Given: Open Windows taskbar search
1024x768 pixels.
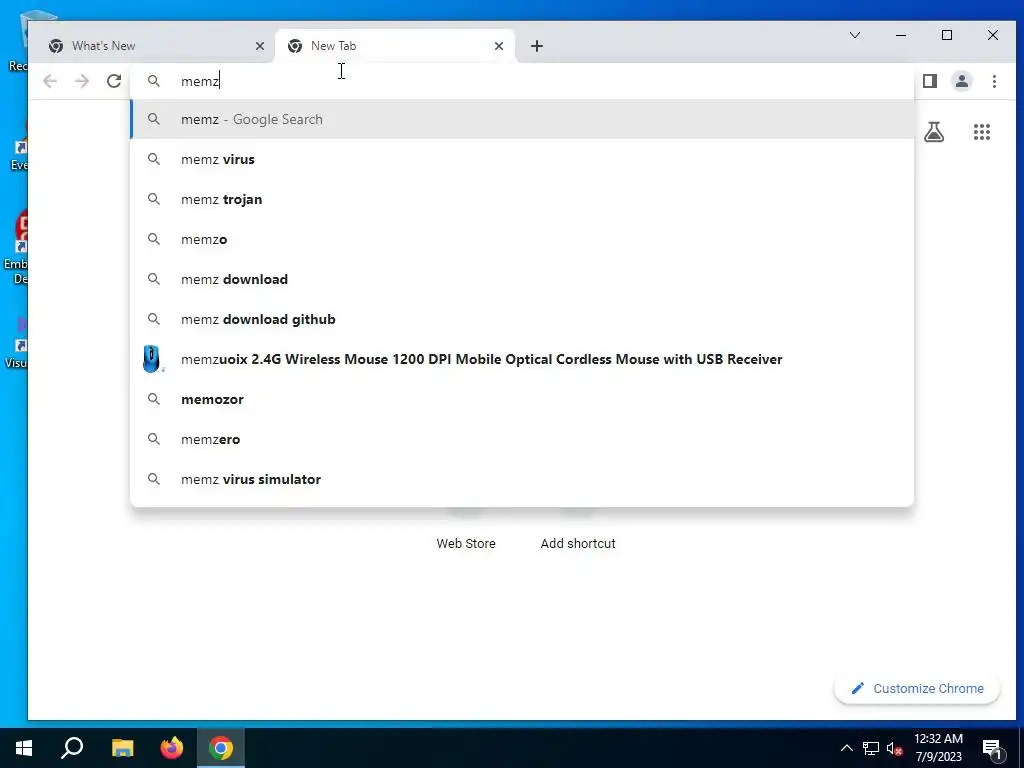Looking at the screenshot, I should pyautogui.click(x=72, y=748).
